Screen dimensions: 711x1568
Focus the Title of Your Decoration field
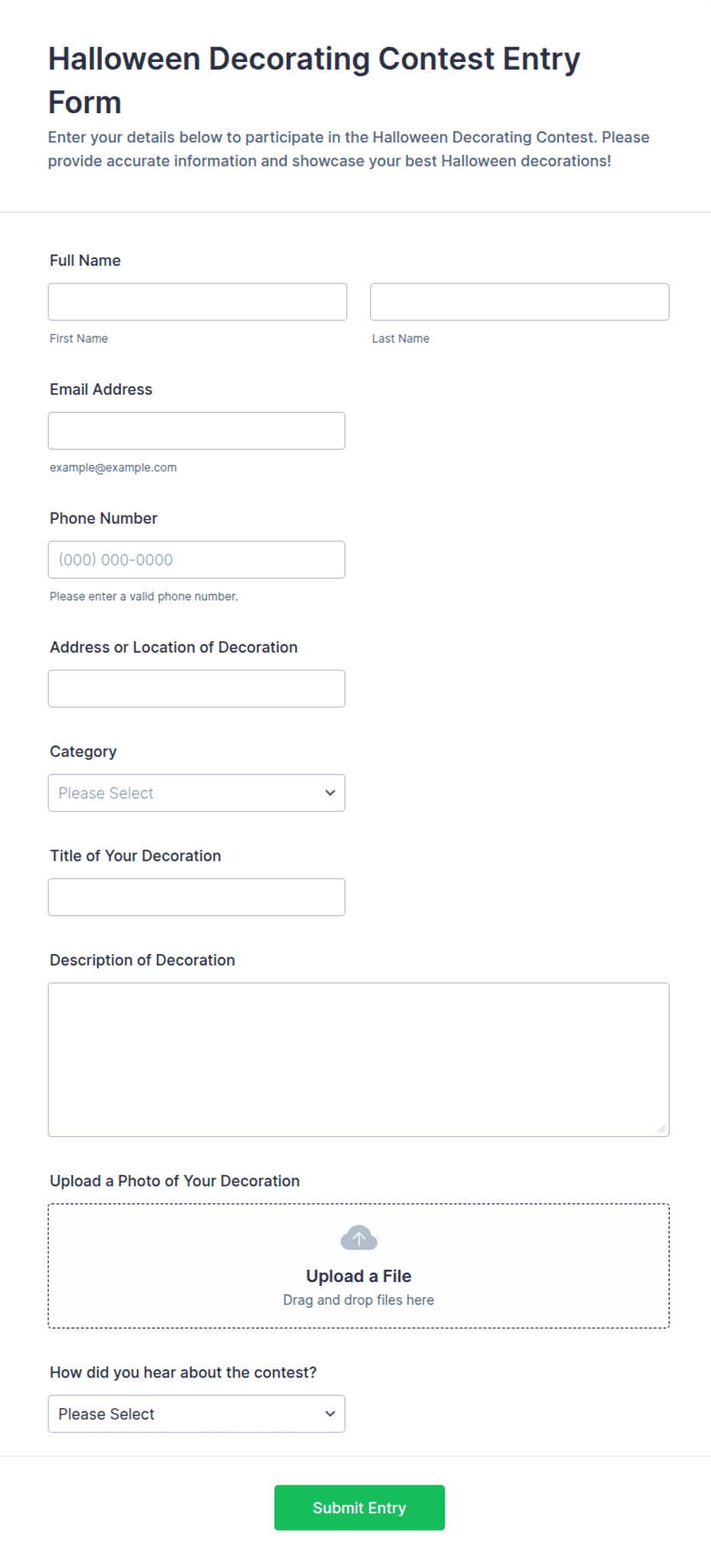(x=196, y=897)
